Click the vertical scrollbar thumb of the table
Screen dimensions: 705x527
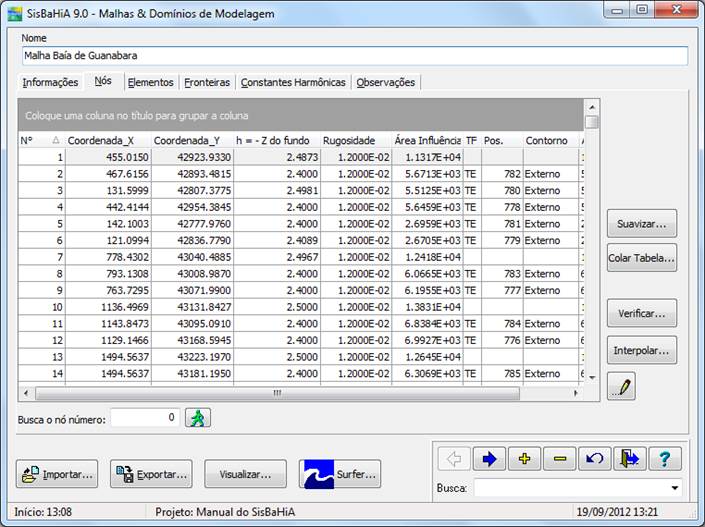pyautogui.click(x=592, y=122)
